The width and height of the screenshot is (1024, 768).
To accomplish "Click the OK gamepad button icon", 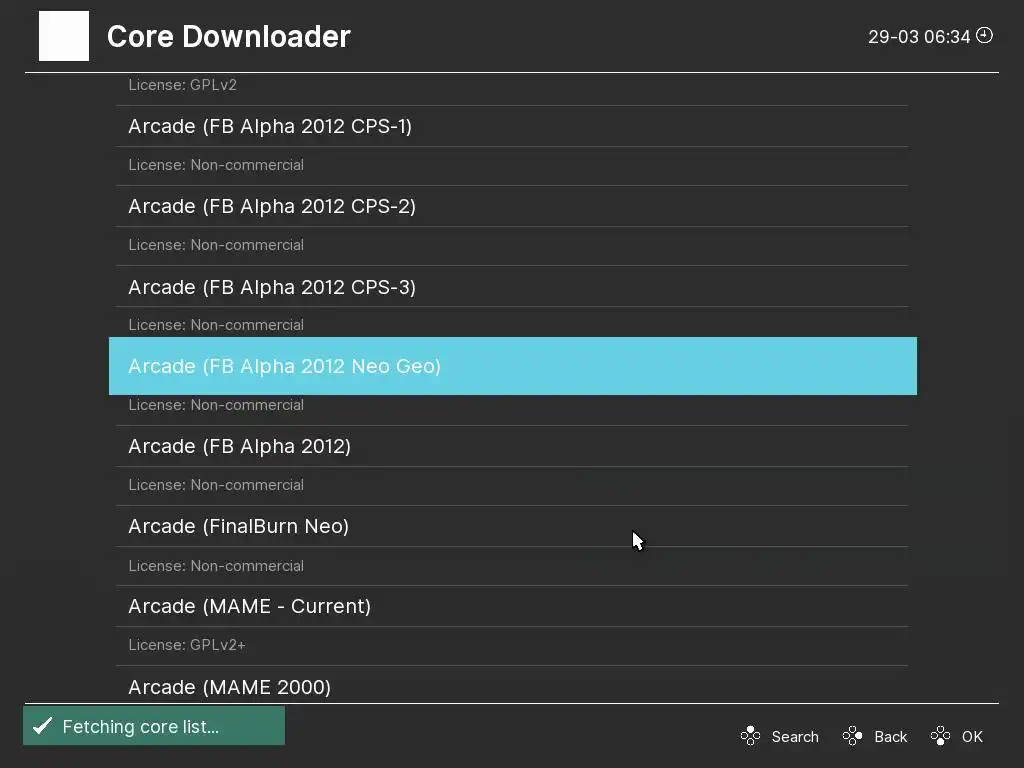I will 940,737.
